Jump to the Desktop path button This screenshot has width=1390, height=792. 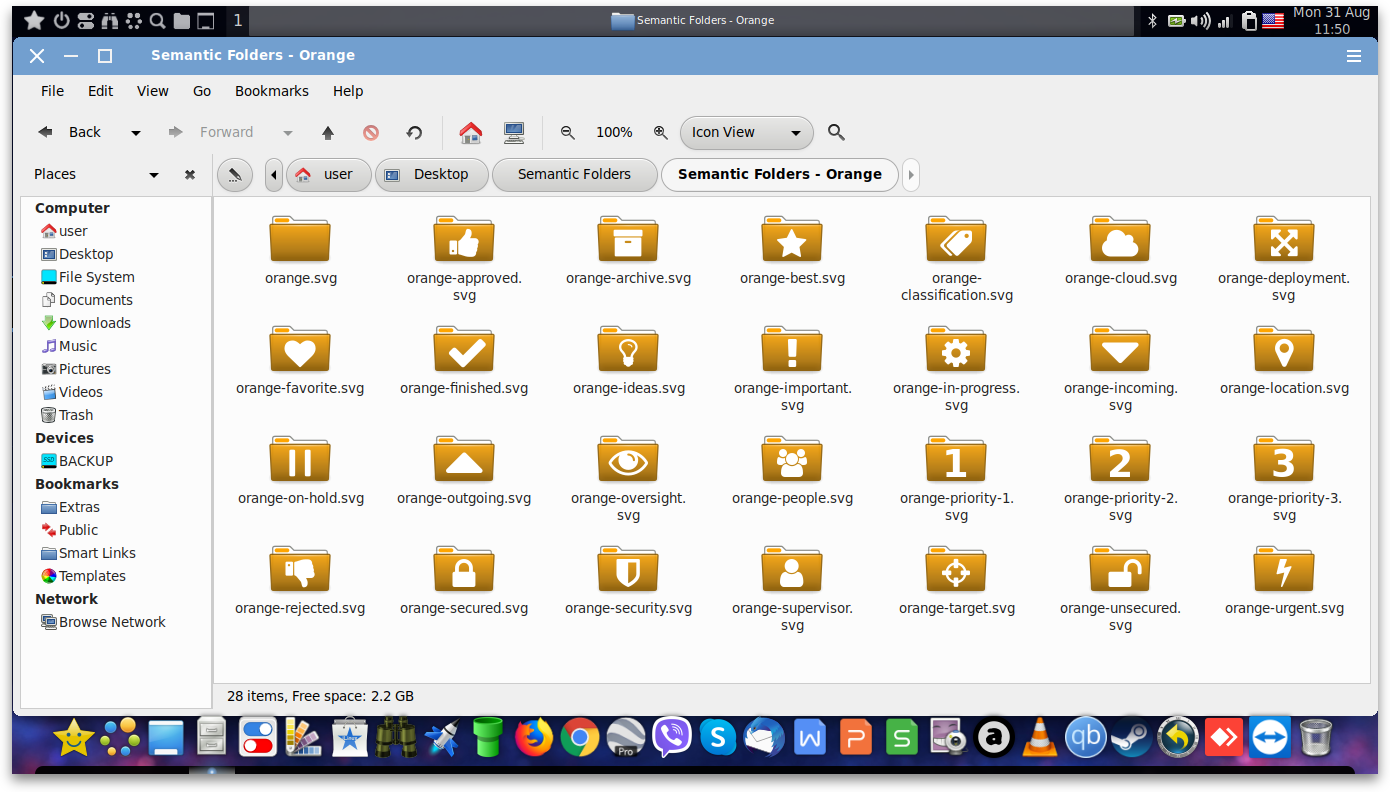point(432,174)
